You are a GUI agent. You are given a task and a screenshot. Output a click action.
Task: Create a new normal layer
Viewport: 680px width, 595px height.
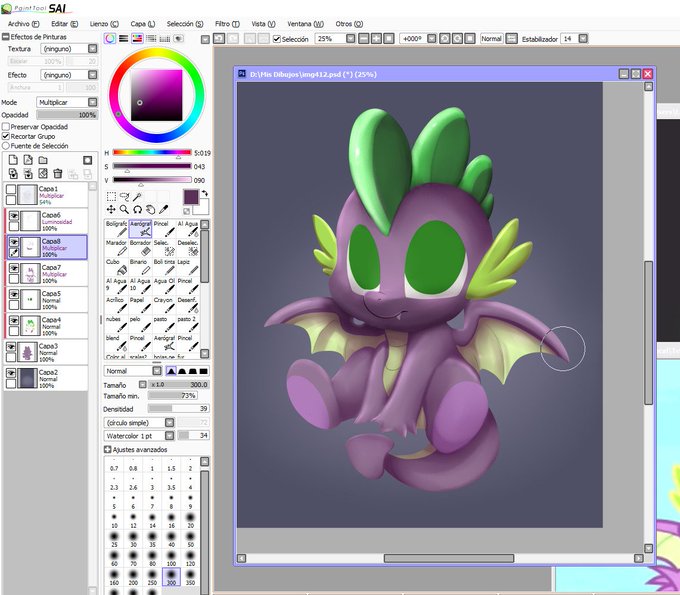[x=13, y=160]
